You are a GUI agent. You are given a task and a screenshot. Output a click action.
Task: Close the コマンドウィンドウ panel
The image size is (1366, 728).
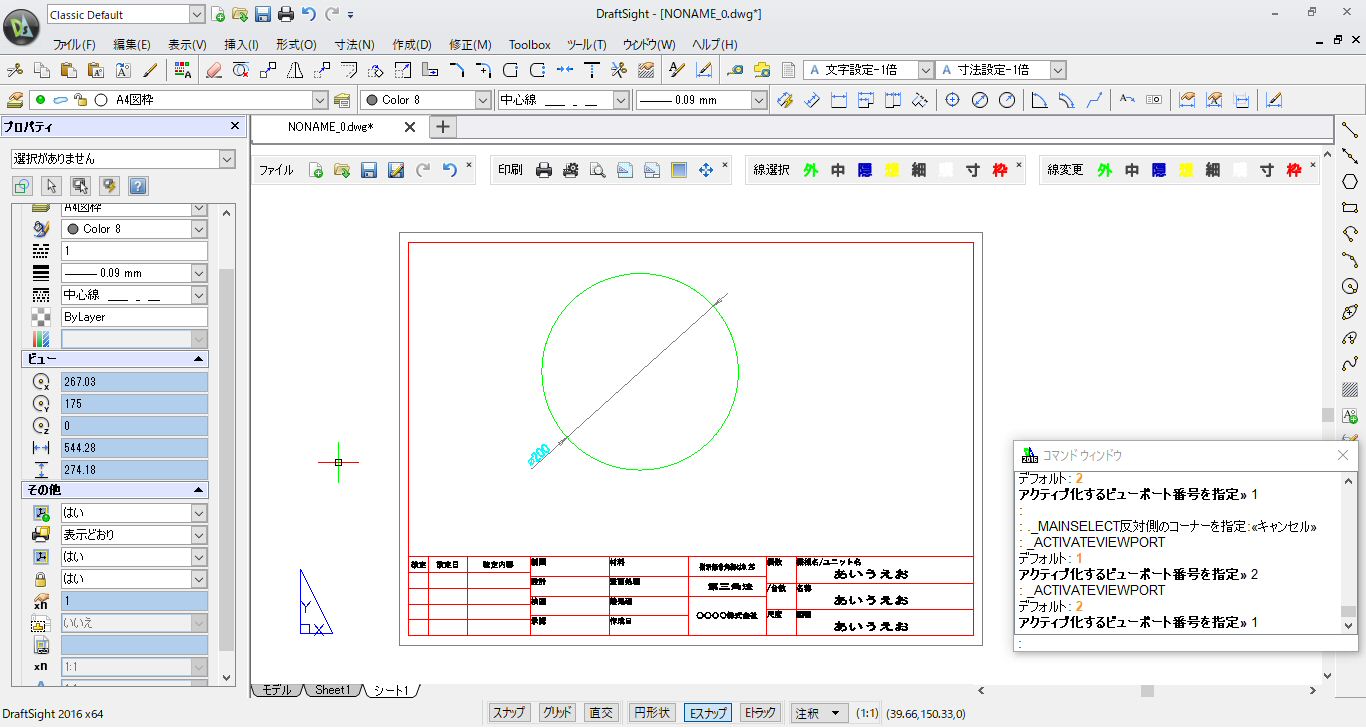tap(1343, 455)
